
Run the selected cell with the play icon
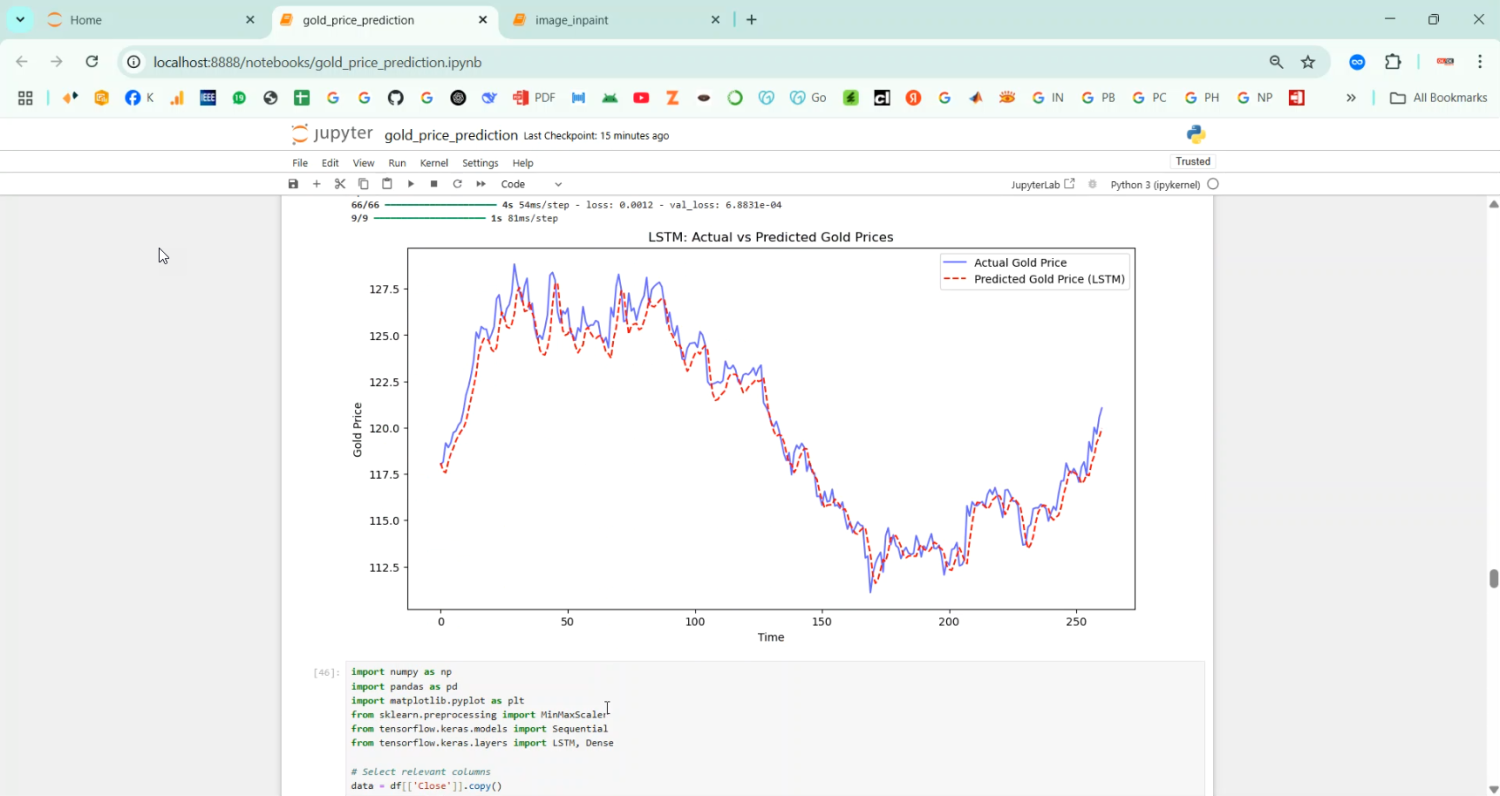click(411, 184)
